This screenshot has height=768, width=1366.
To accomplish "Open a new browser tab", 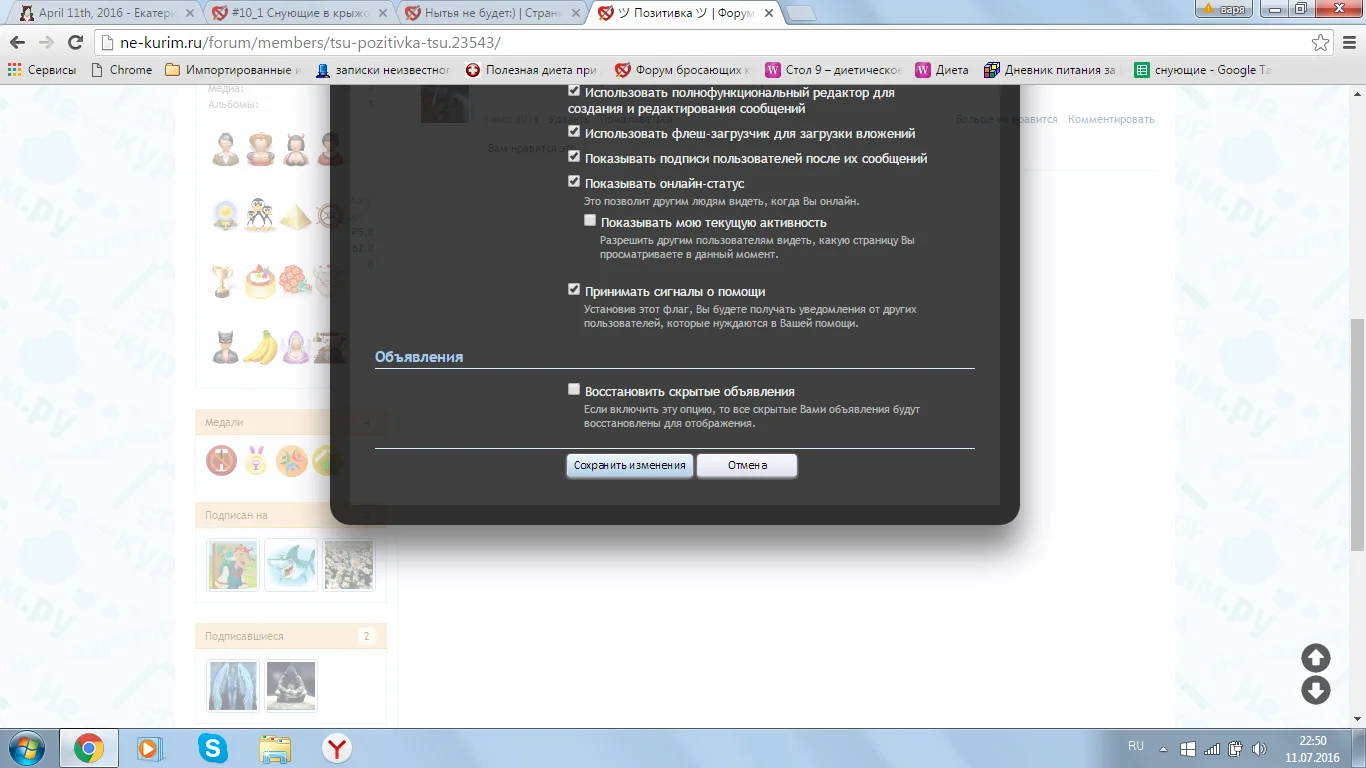I will pyautogui.click(x=802, y=13).
